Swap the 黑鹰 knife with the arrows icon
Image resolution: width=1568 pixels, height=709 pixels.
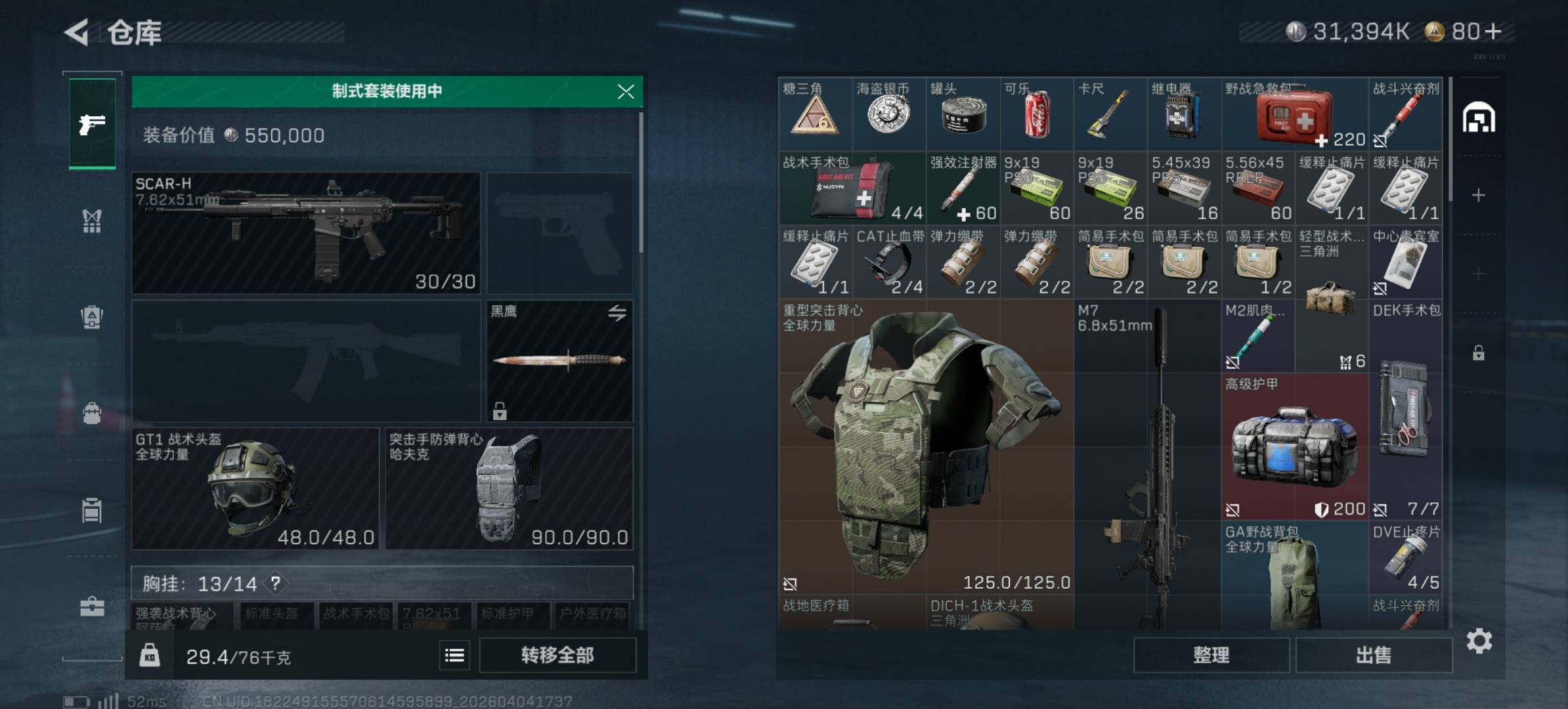pyautogui.click(x=617, y=313)
